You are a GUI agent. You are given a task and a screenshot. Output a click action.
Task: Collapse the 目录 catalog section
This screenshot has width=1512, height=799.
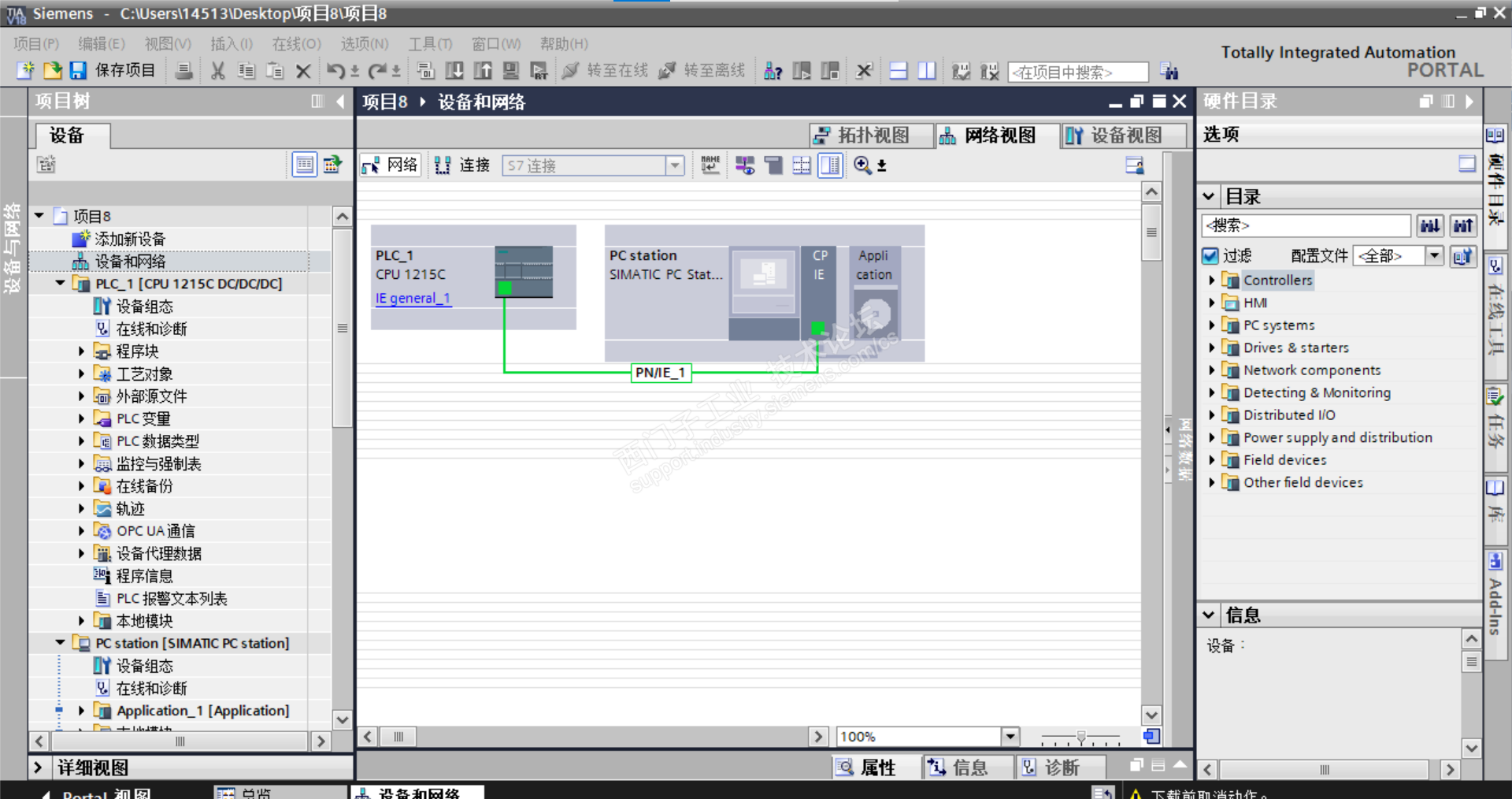(1209, 196)
